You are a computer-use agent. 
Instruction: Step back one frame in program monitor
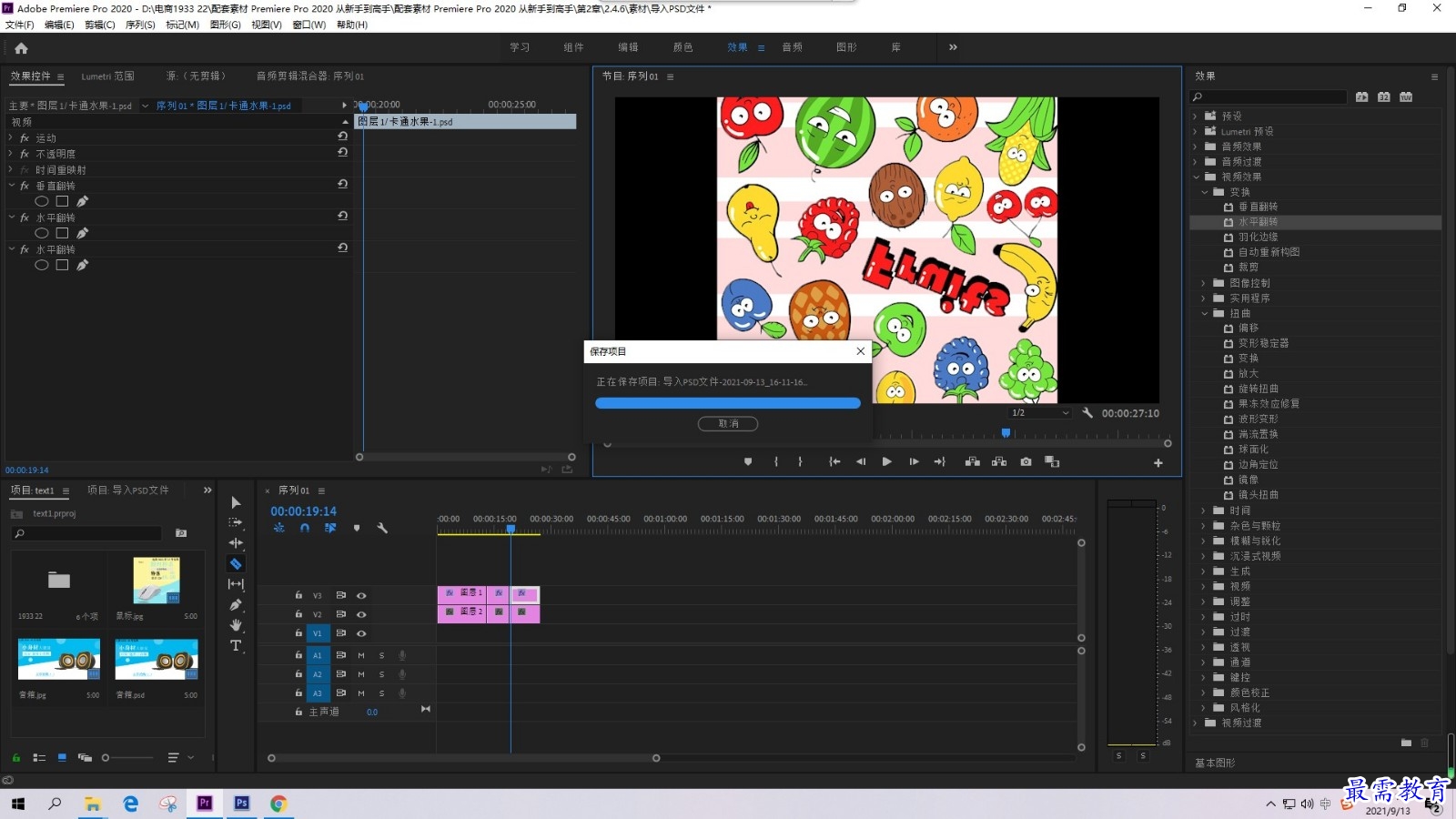(860, 462)
